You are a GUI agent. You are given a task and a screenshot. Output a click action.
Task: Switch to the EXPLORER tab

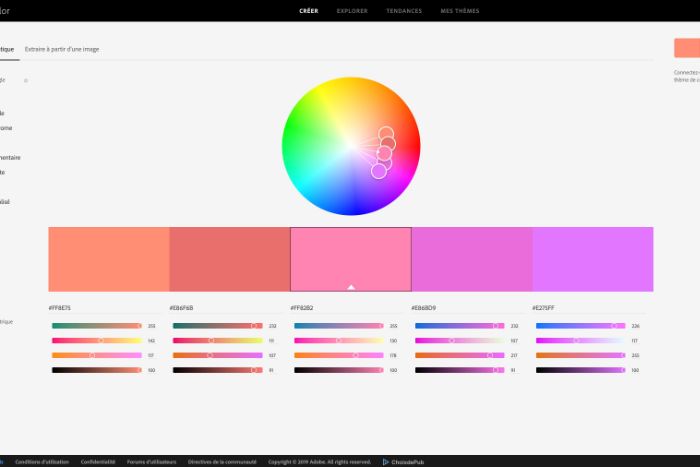click(351, 11)
